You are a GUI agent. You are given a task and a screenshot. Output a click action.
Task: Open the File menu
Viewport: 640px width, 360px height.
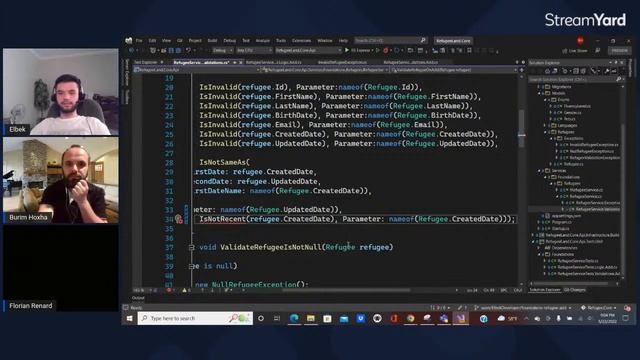(139, 41)
